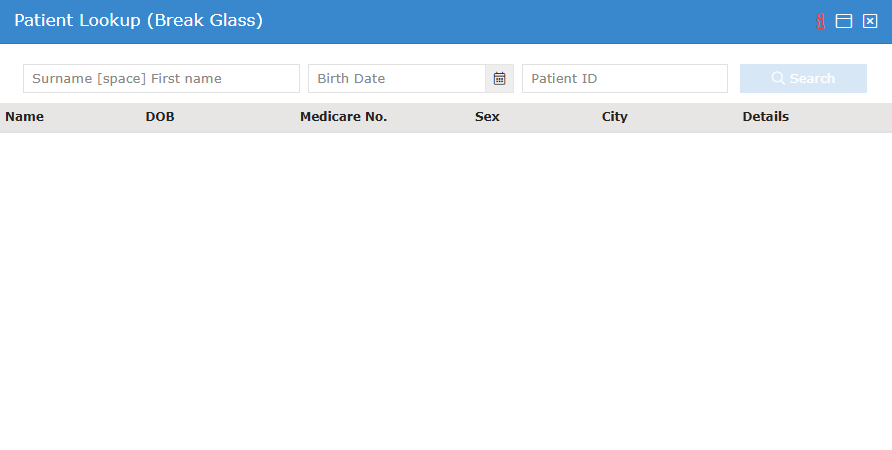Sort results by Name column
The width and height of the screenshot is (892, 450).
point(25,117)
